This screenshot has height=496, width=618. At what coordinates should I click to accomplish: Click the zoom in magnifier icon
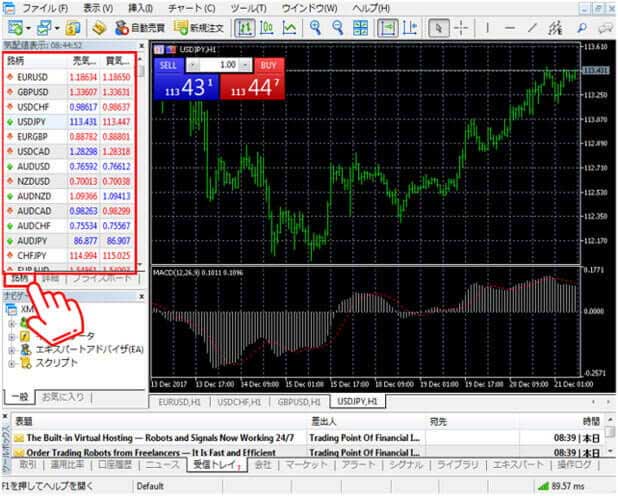click(316, 27)
